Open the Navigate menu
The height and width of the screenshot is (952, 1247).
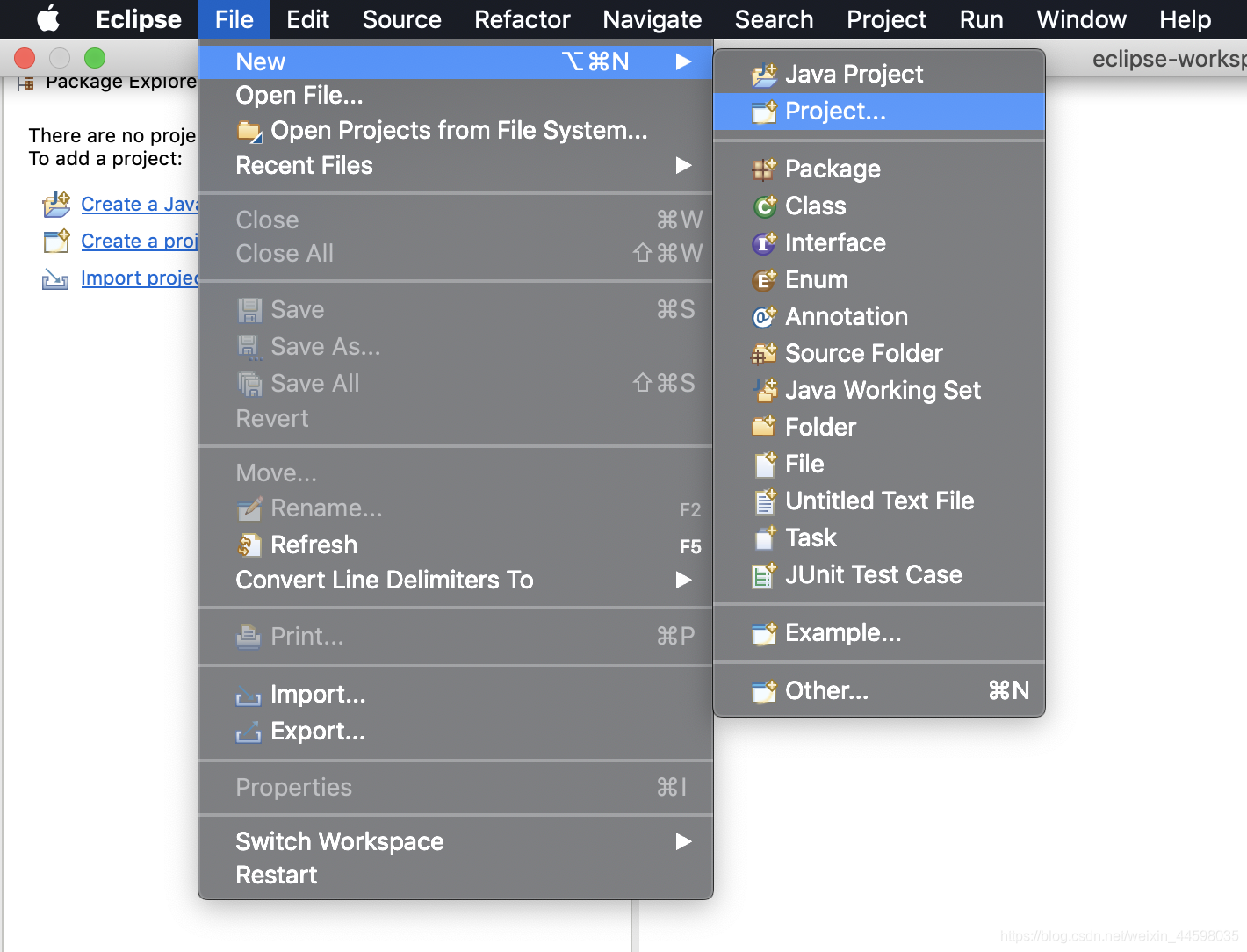tap(652, 19)
